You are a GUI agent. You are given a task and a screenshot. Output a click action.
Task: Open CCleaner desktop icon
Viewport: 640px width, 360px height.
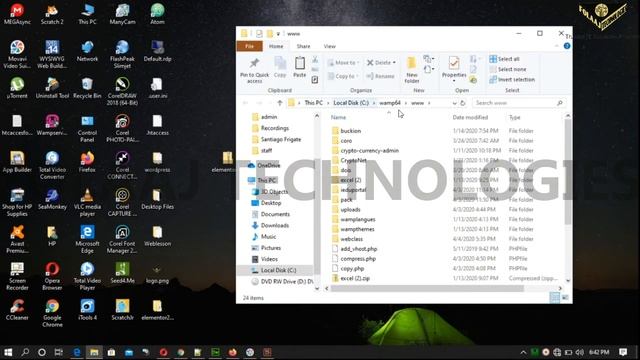tap(17, 310)
